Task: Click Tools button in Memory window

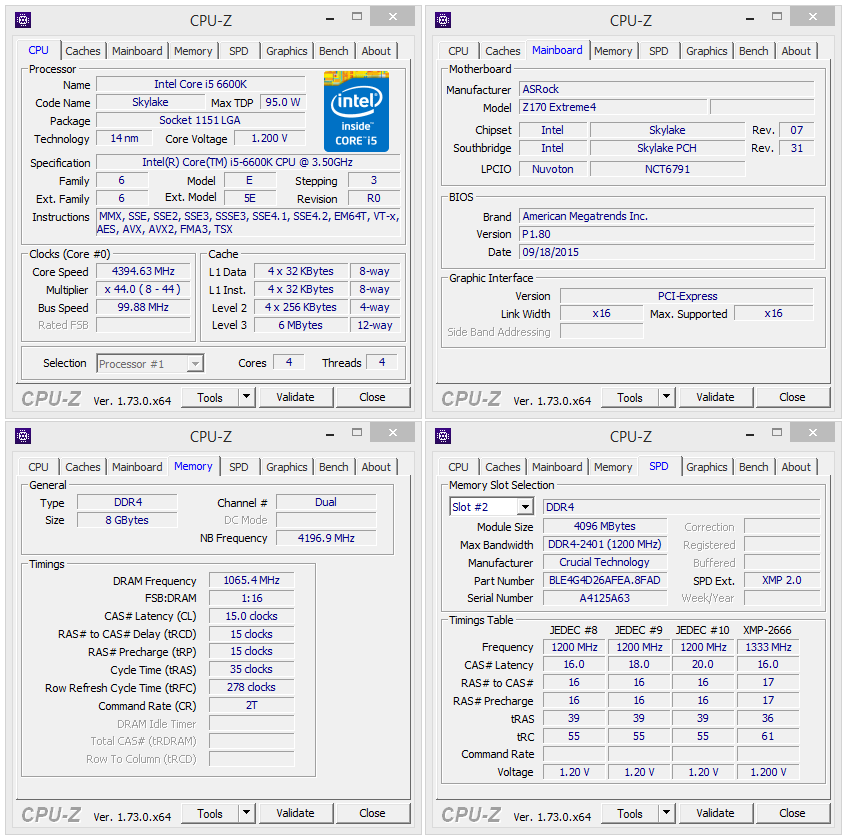Action: 210,813
